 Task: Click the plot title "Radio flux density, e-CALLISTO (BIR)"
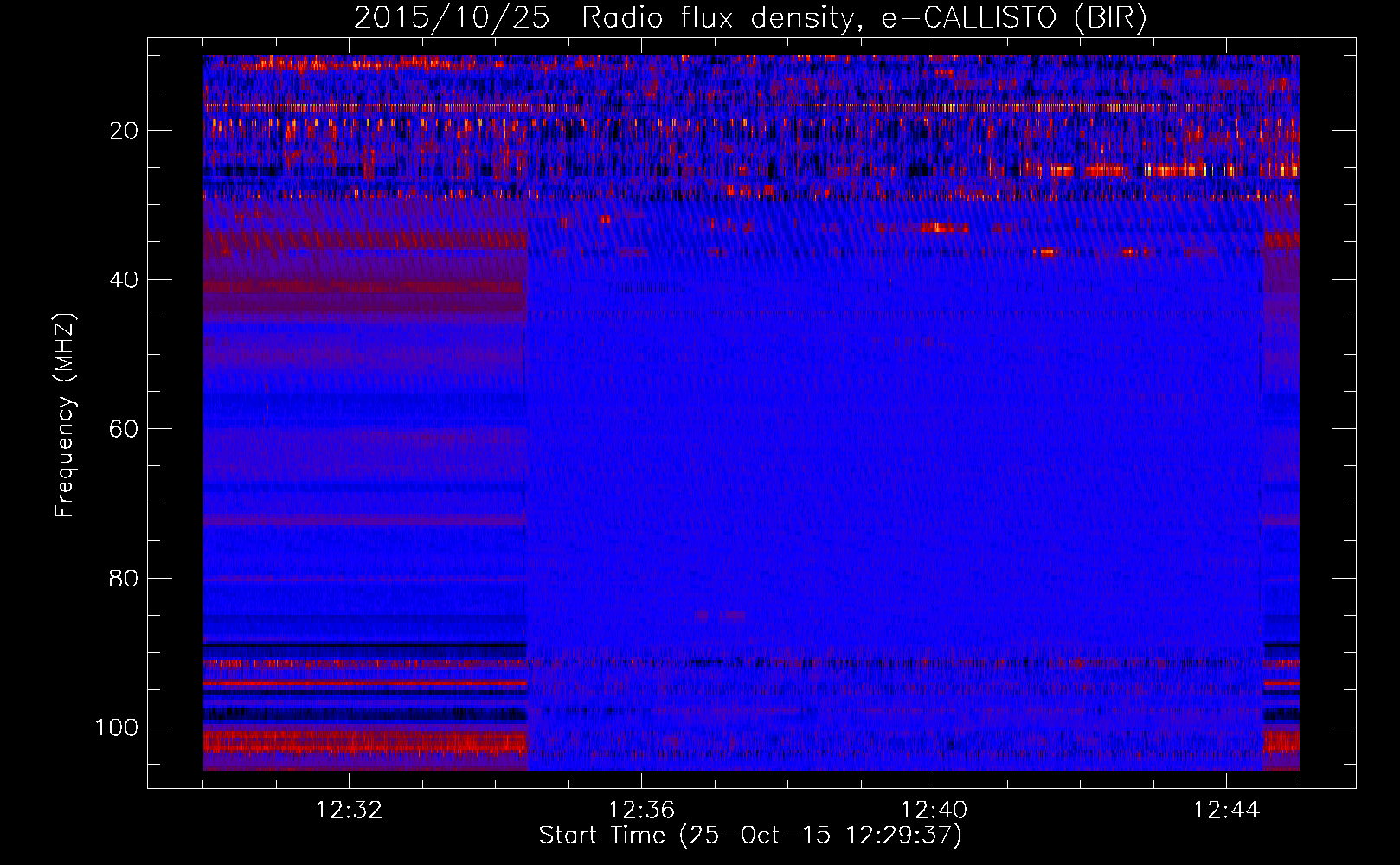(864, 18)
